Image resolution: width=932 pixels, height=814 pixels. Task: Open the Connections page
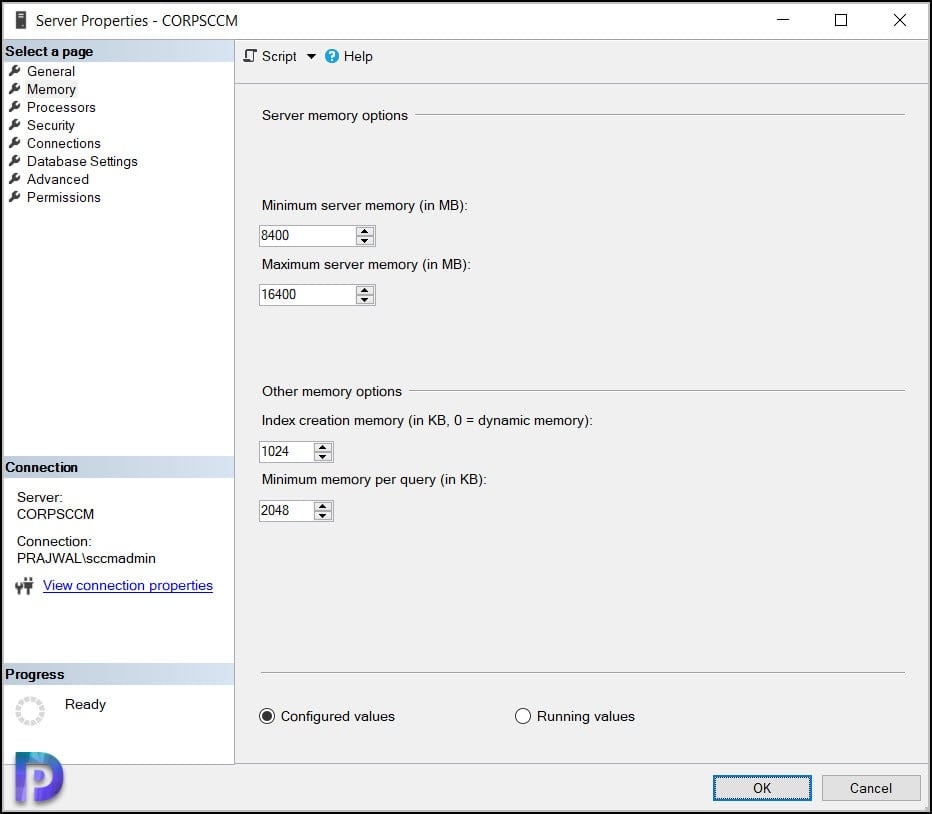[64, 143]
